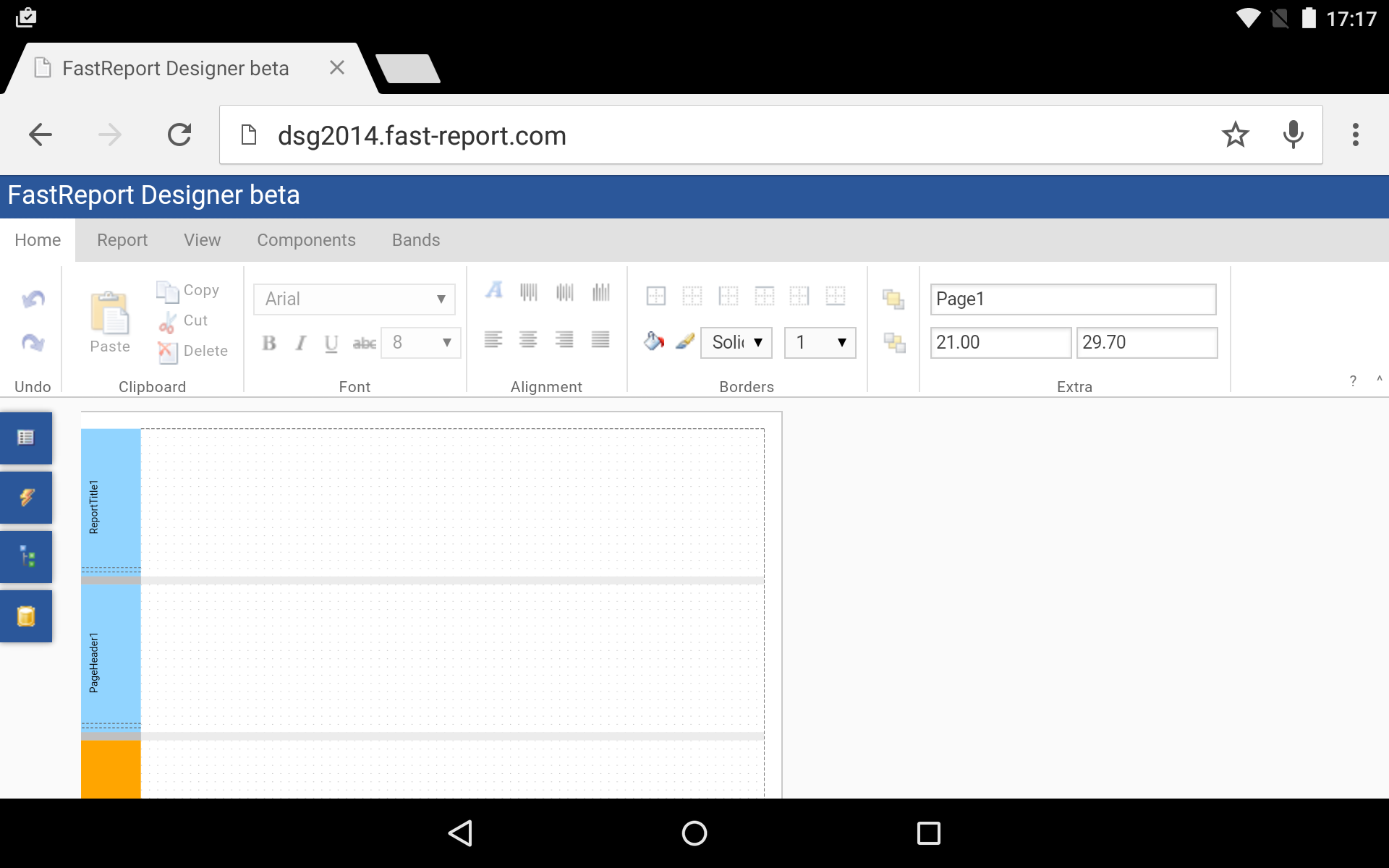Click the text color A icon

click(x=494, y=291)
